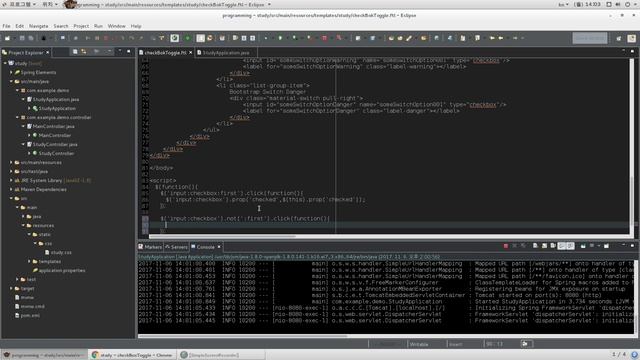Toggle Scroll Lock in Console toolbar

click(x=544, y=246)
